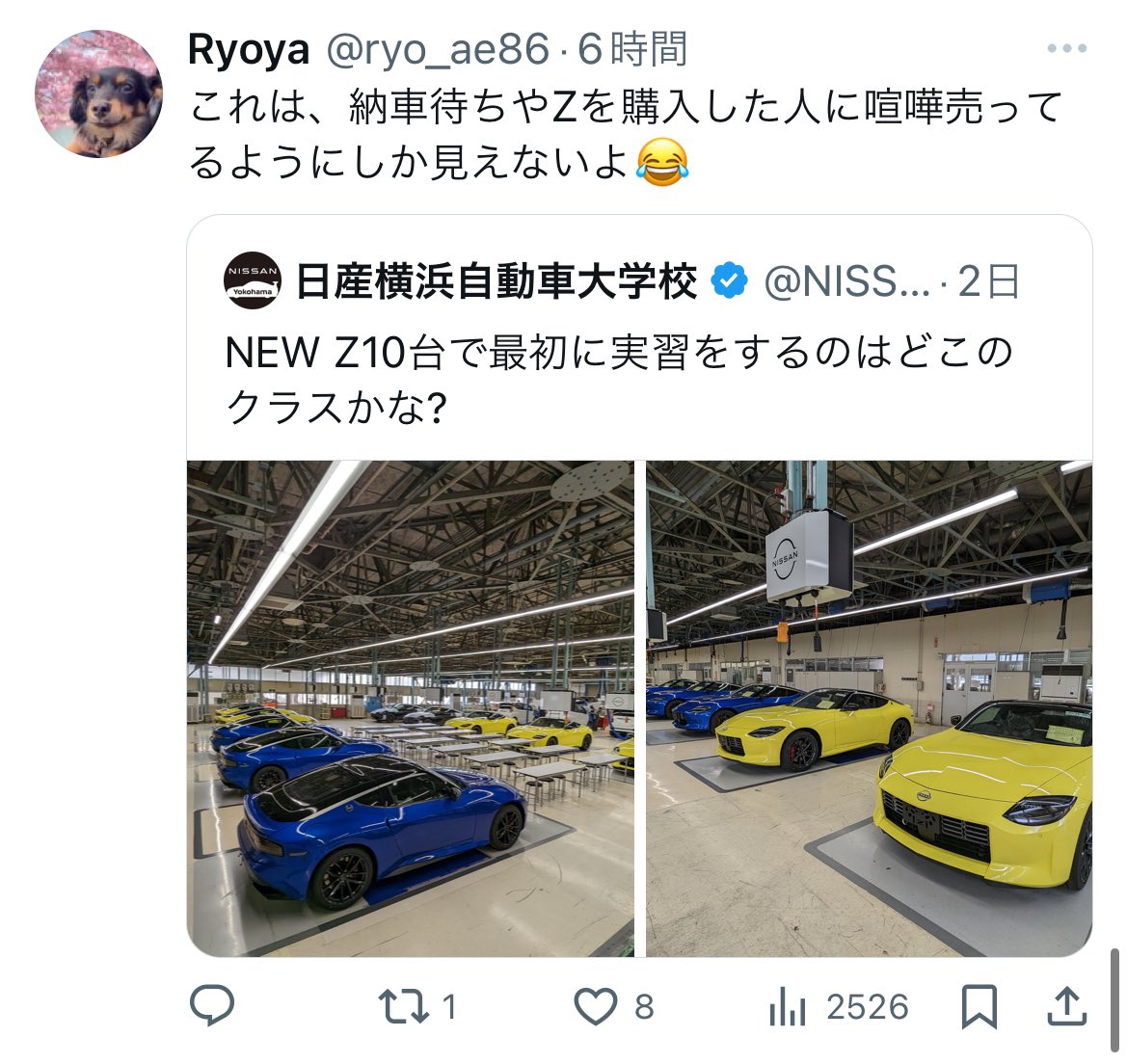Open the 6時間 timestamp link
The height and width of the screenshot is (1064, 1127).
[x=633, y=49]
